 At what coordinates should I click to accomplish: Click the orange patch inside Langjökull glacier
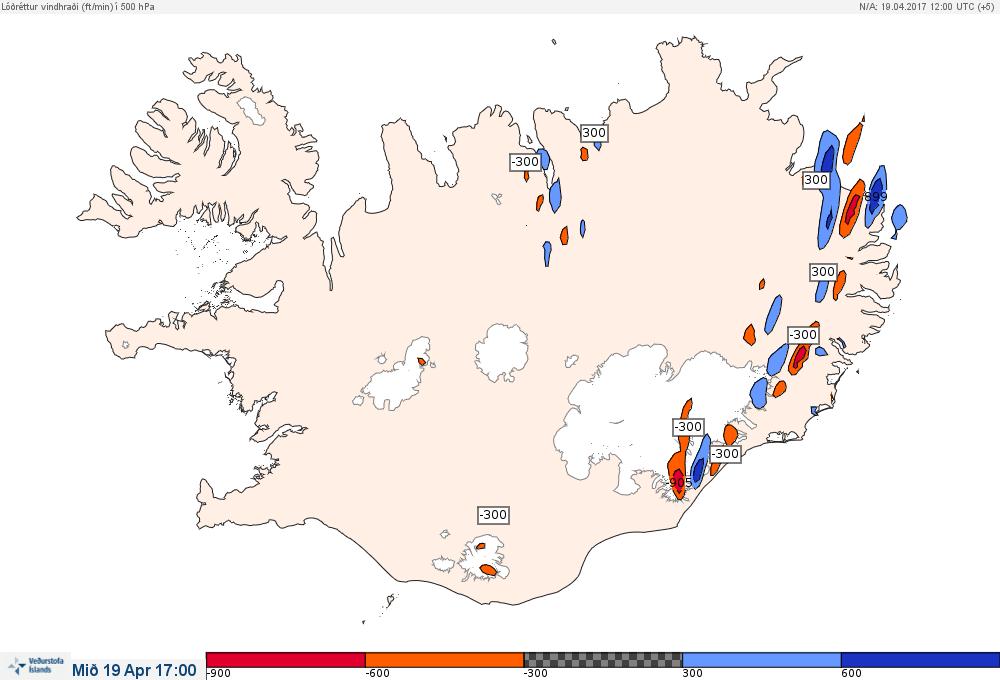(421, 362)
